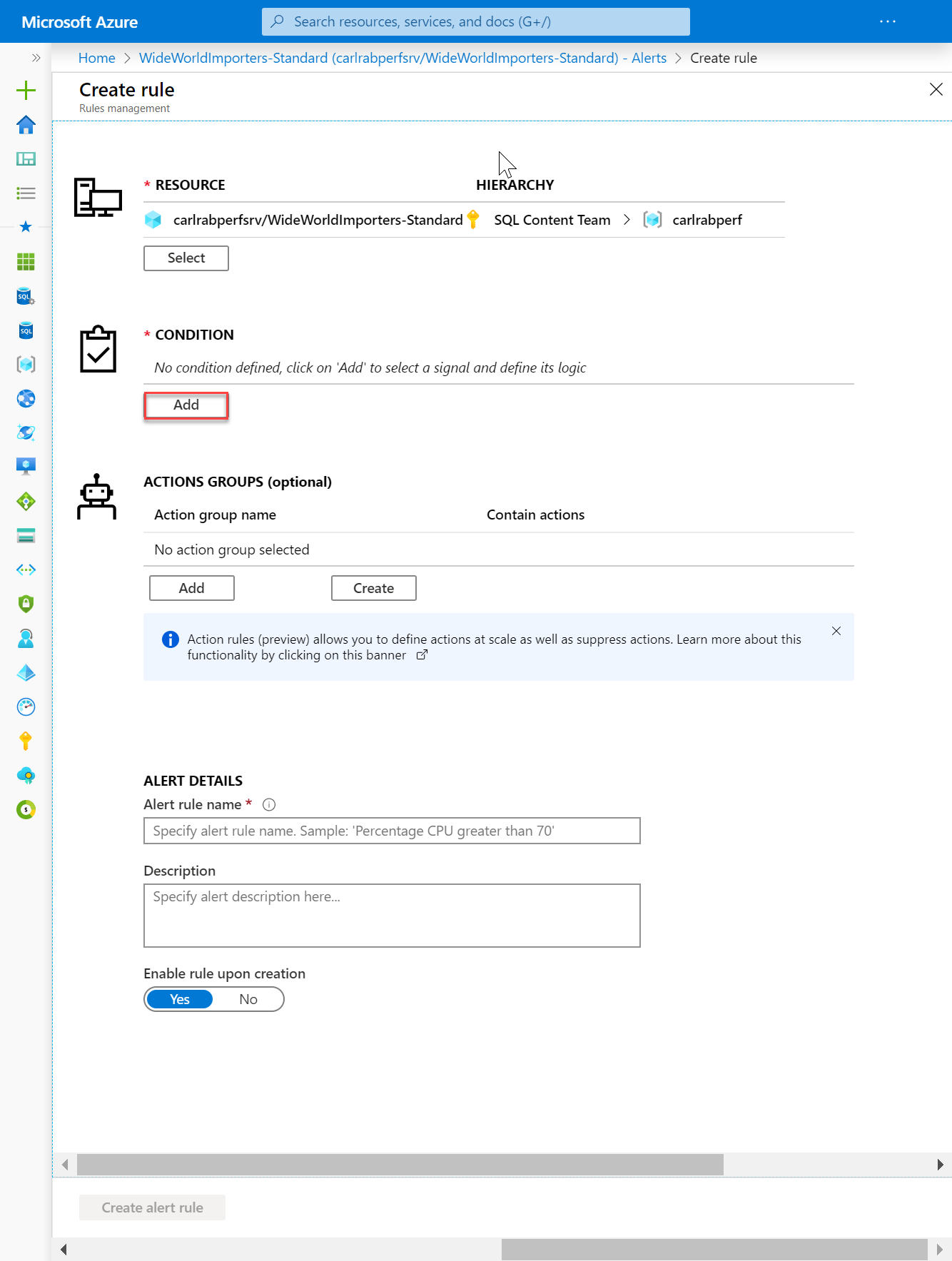Screen dimensions: 952x1261
Task: Click Select under RESOURCE
Action: coord(186,258)
